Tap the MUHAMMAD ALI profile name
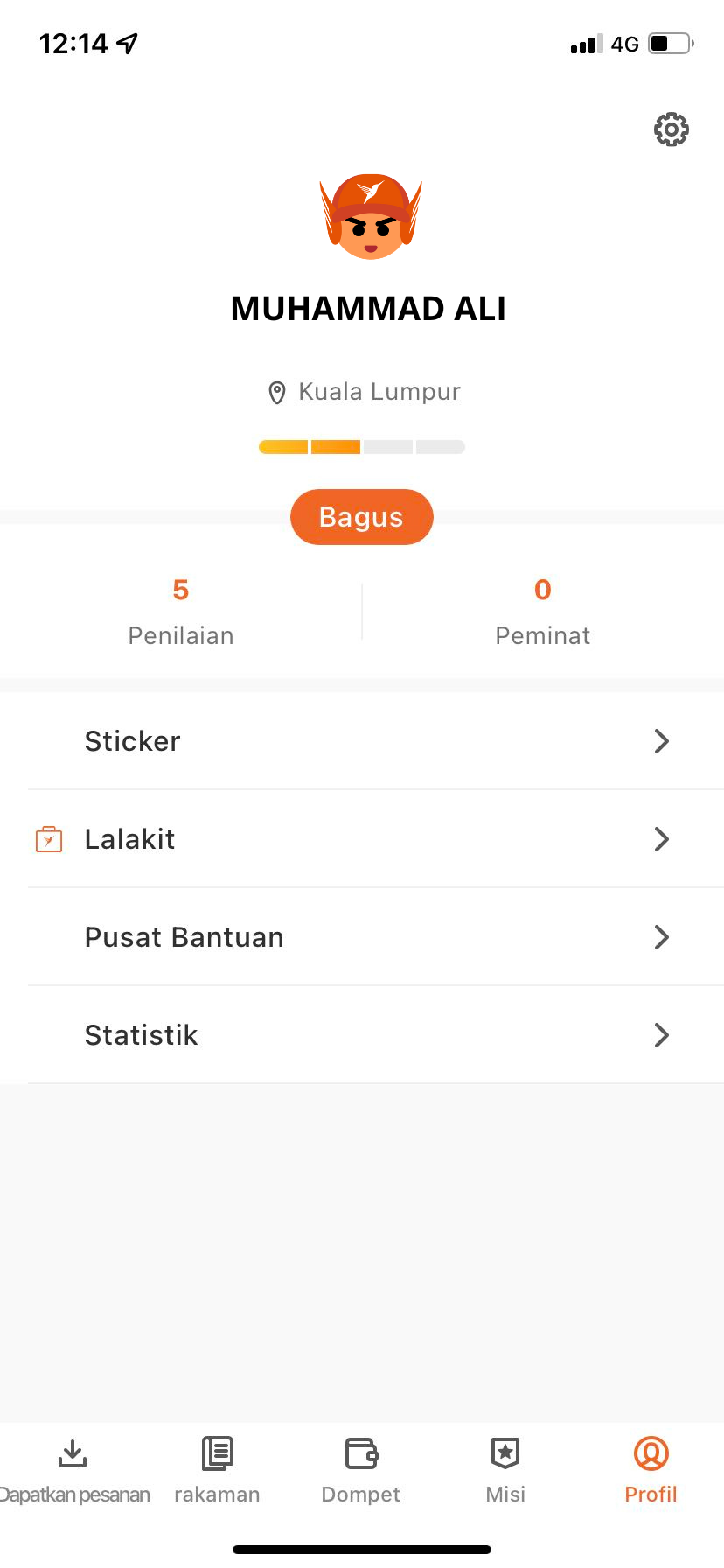 pos(368,309)
